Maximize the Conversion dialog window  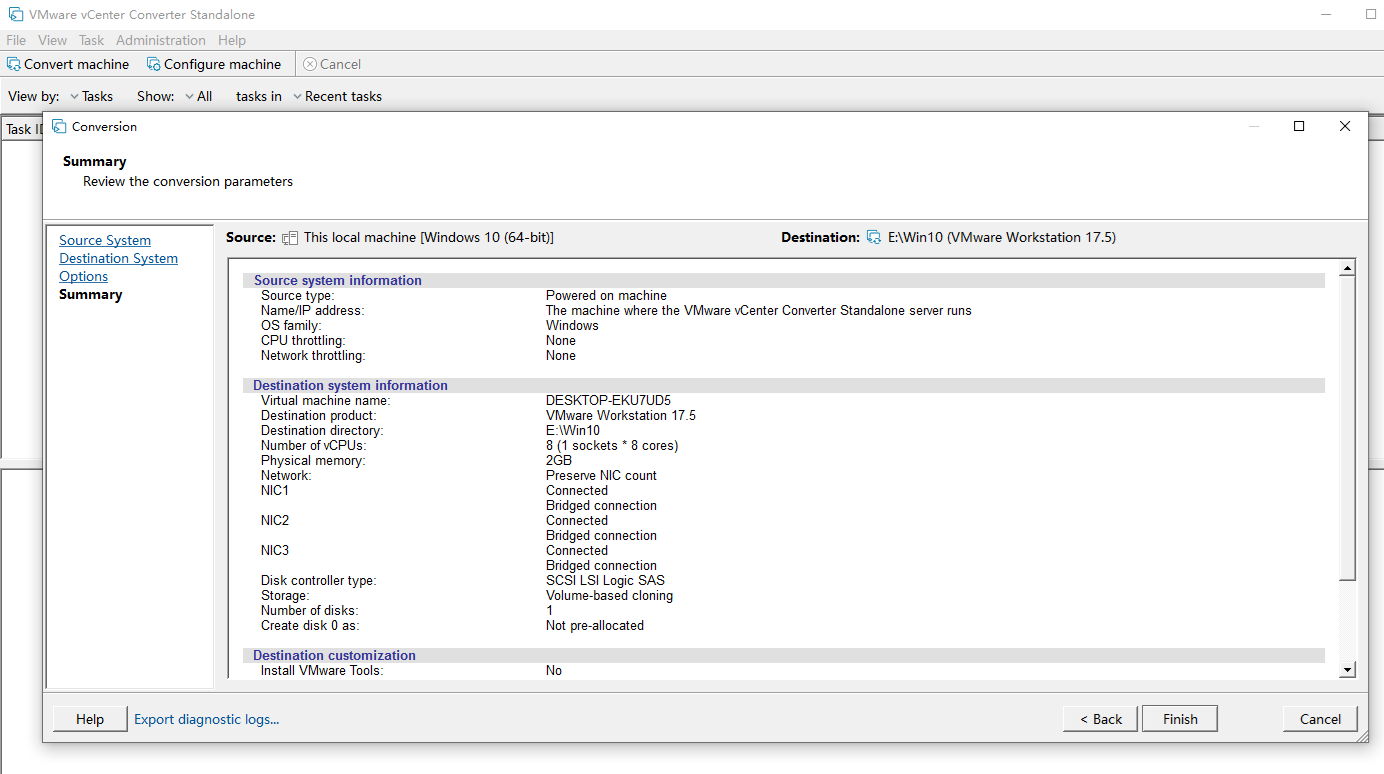coord(1299,126)
